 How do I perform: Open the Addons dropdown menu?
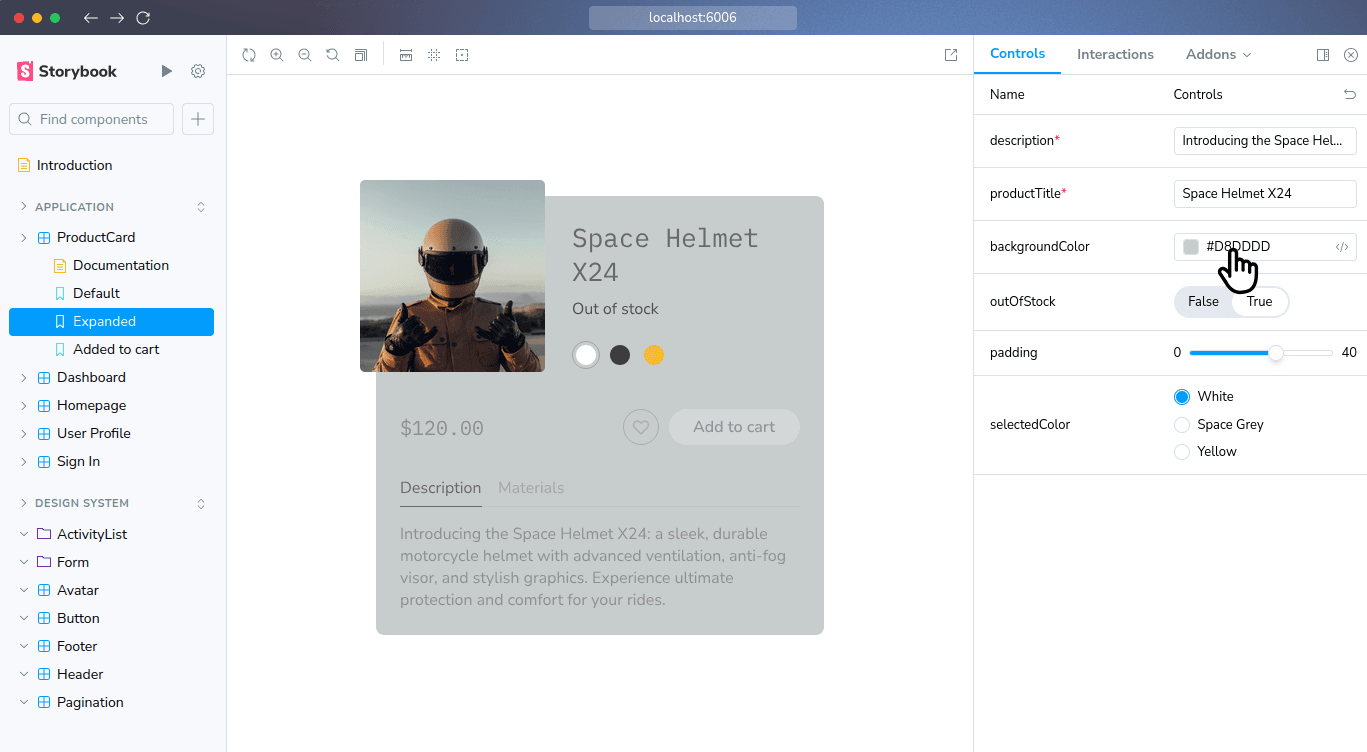[x=1218, y=54]
